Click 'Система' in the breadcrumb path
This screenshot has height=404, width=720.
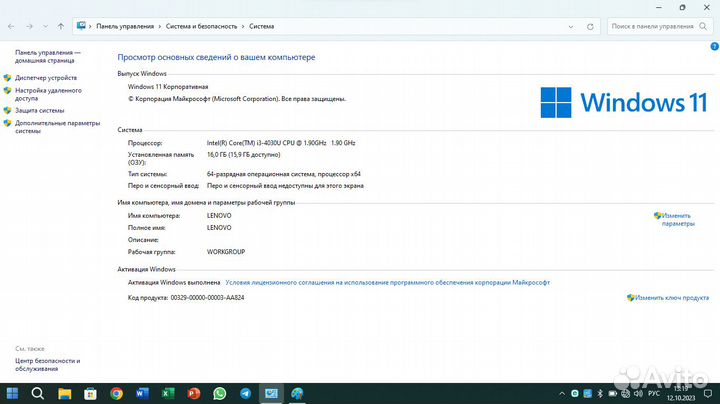[x=261, y=27]
